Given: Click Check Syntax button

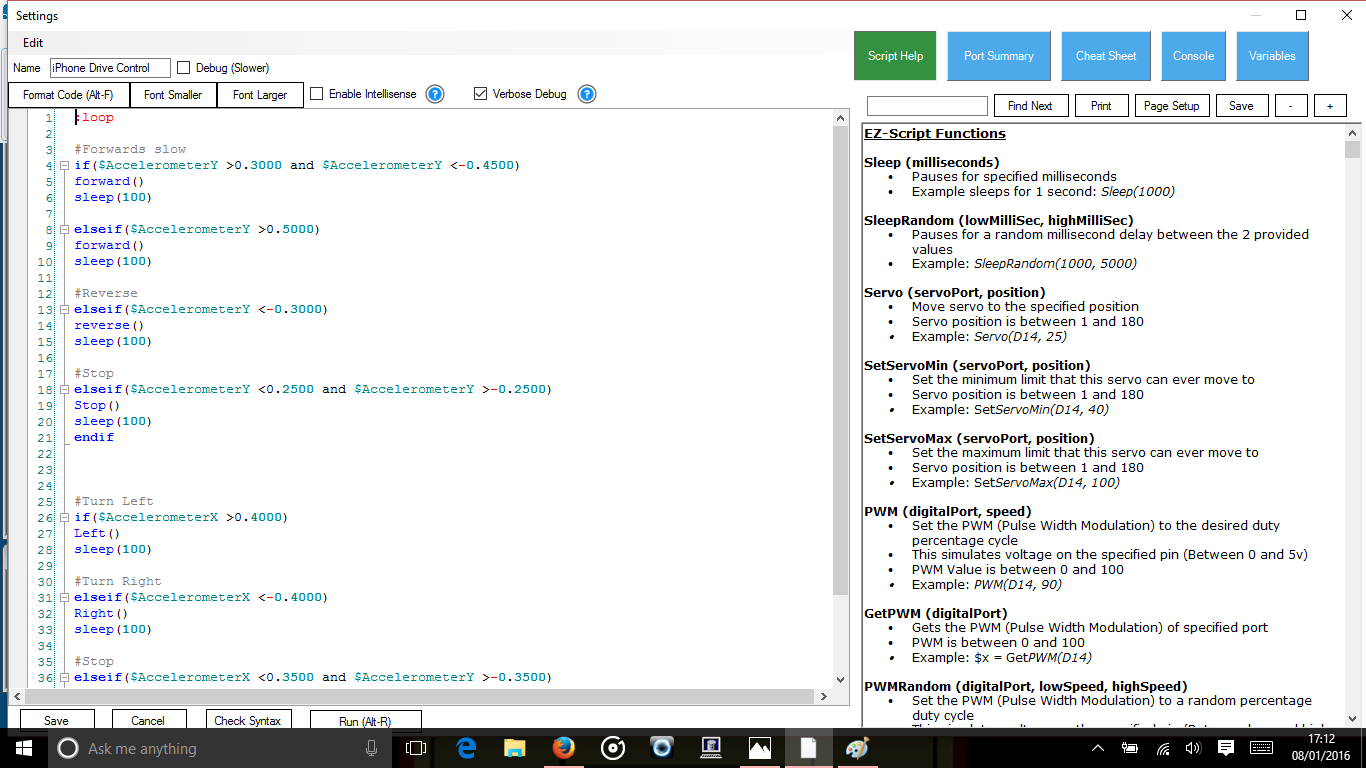Looking at the screenshot, I should coord(248,720).
